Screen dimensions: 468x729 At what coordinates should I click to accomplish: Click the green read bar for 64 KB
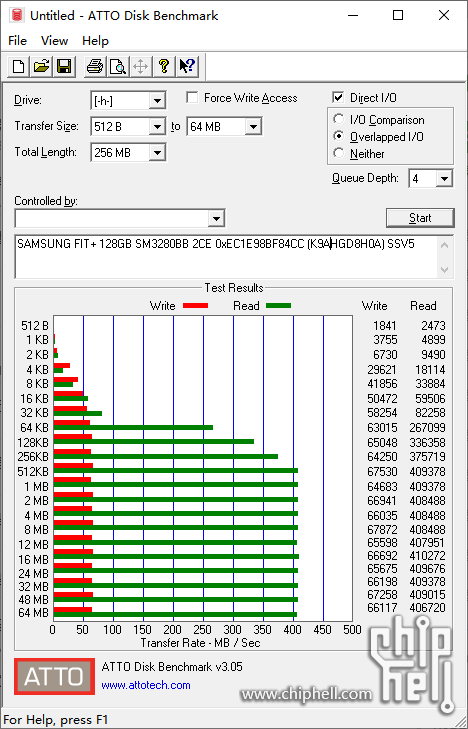pyautogui.click(x=133, y=427)
